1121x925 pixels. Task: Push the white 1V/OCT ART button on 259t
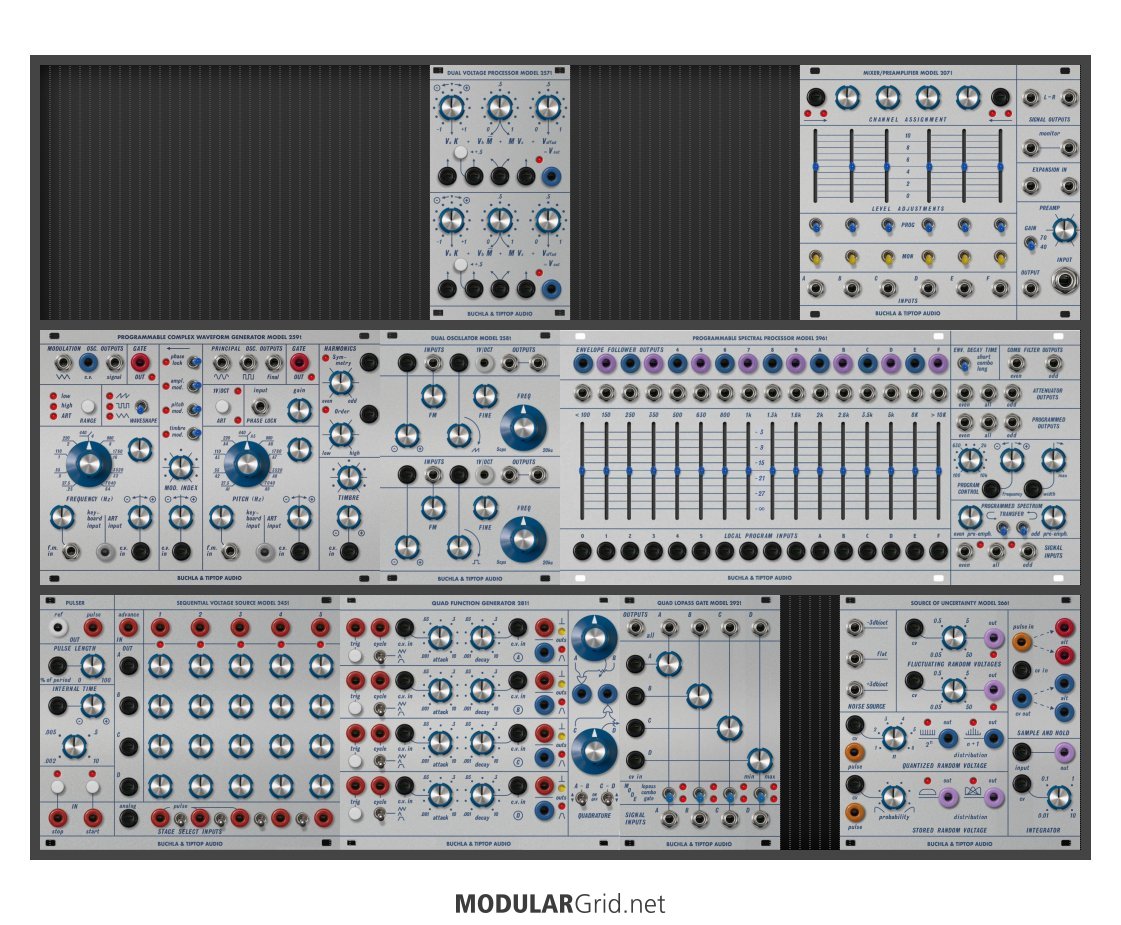[x=223, y=407]
